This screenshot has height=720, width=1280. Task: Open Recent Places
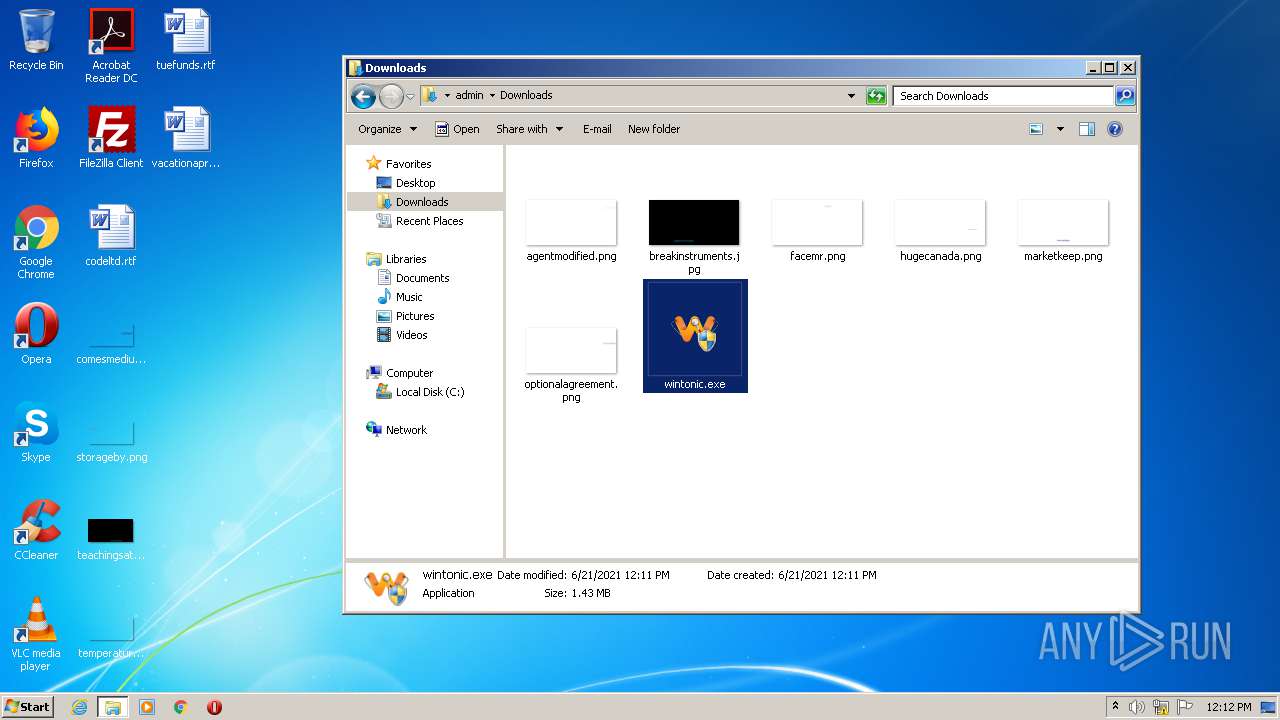coord(420,221)
